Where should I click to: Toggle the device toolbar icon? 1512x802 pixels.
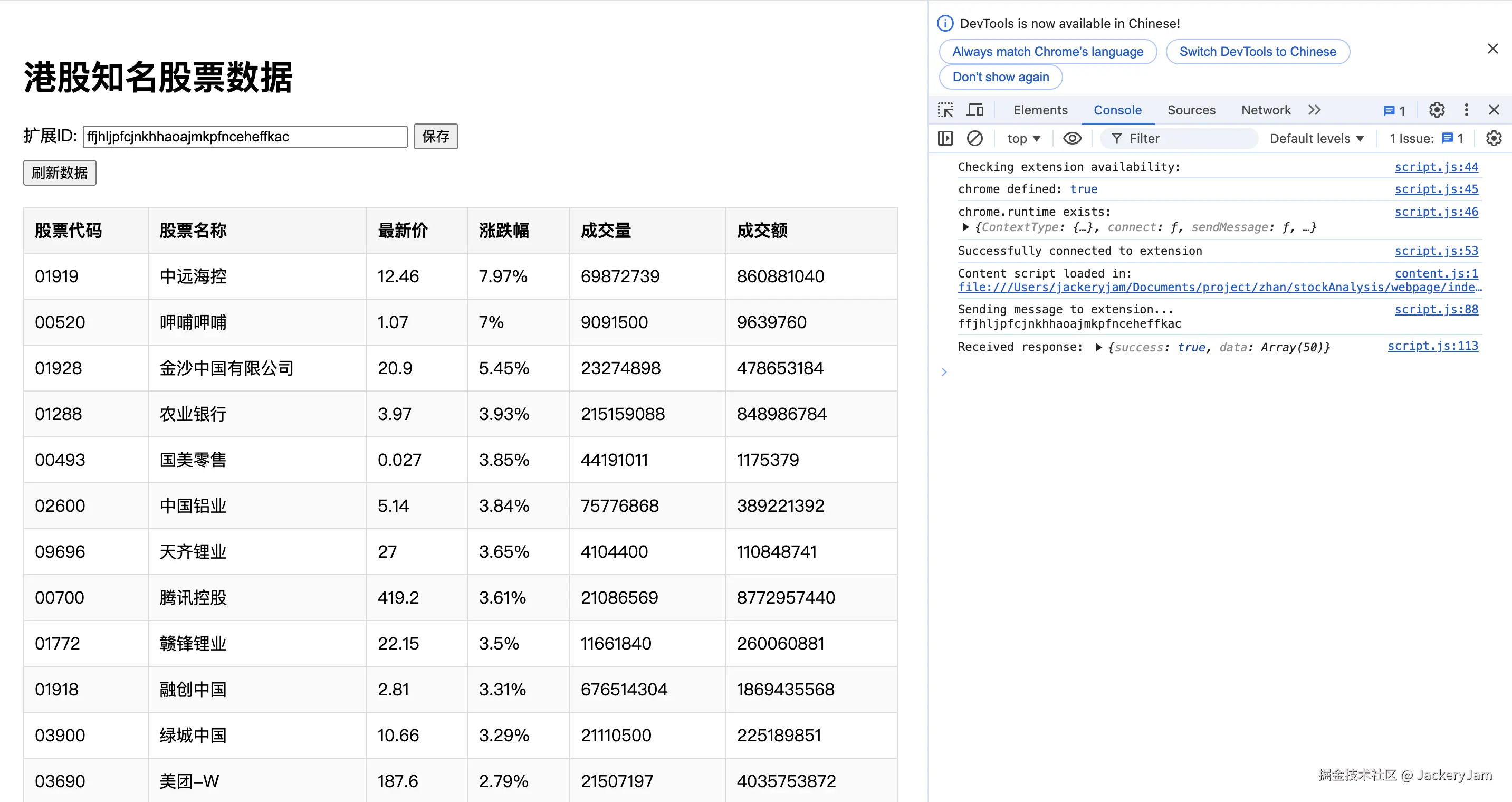975,110
